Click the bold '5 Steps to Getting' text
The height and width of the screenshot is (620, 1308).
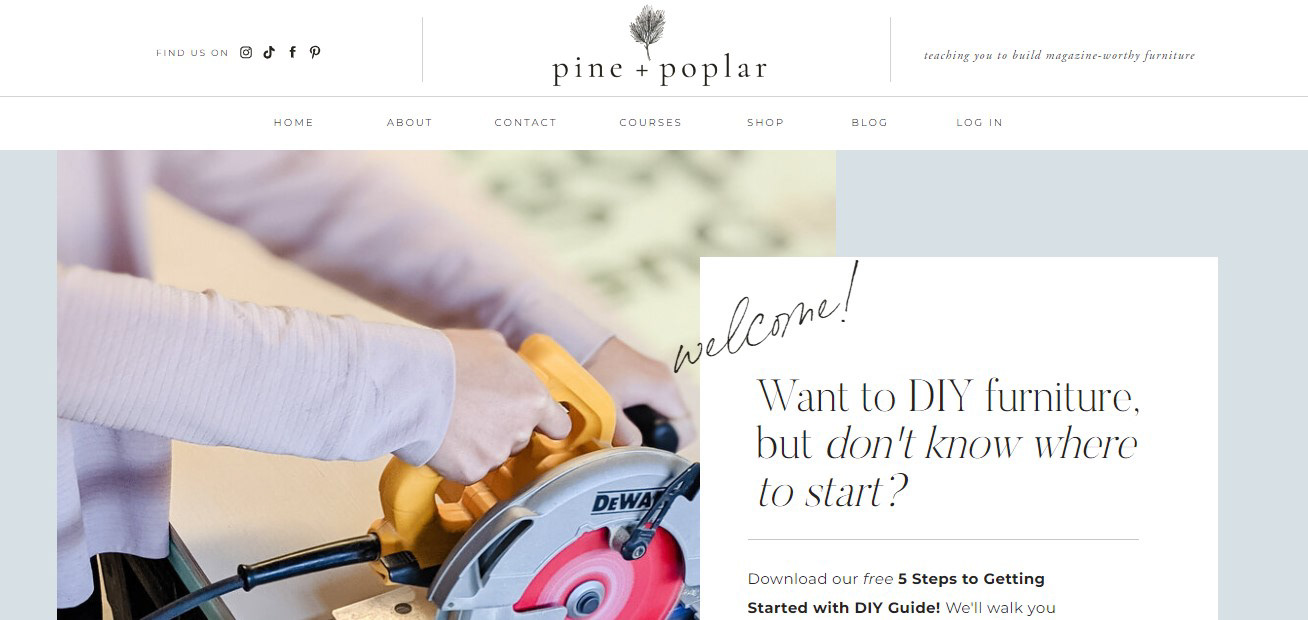[x=969, y=579]
